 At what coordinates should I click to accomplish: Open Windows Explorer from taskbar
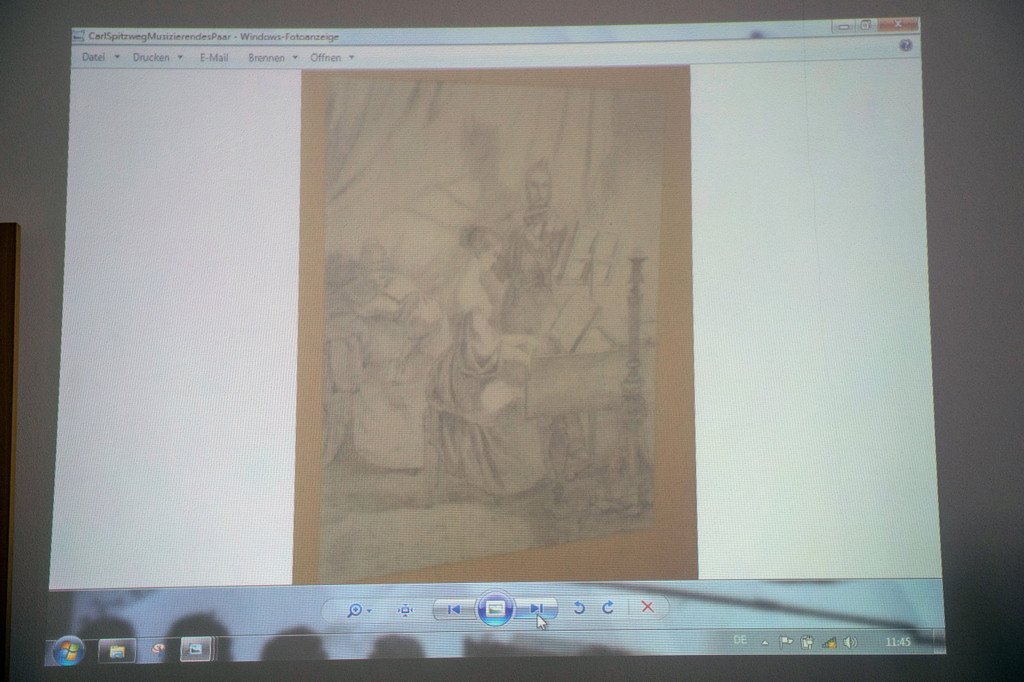click(x=117, y=651)
